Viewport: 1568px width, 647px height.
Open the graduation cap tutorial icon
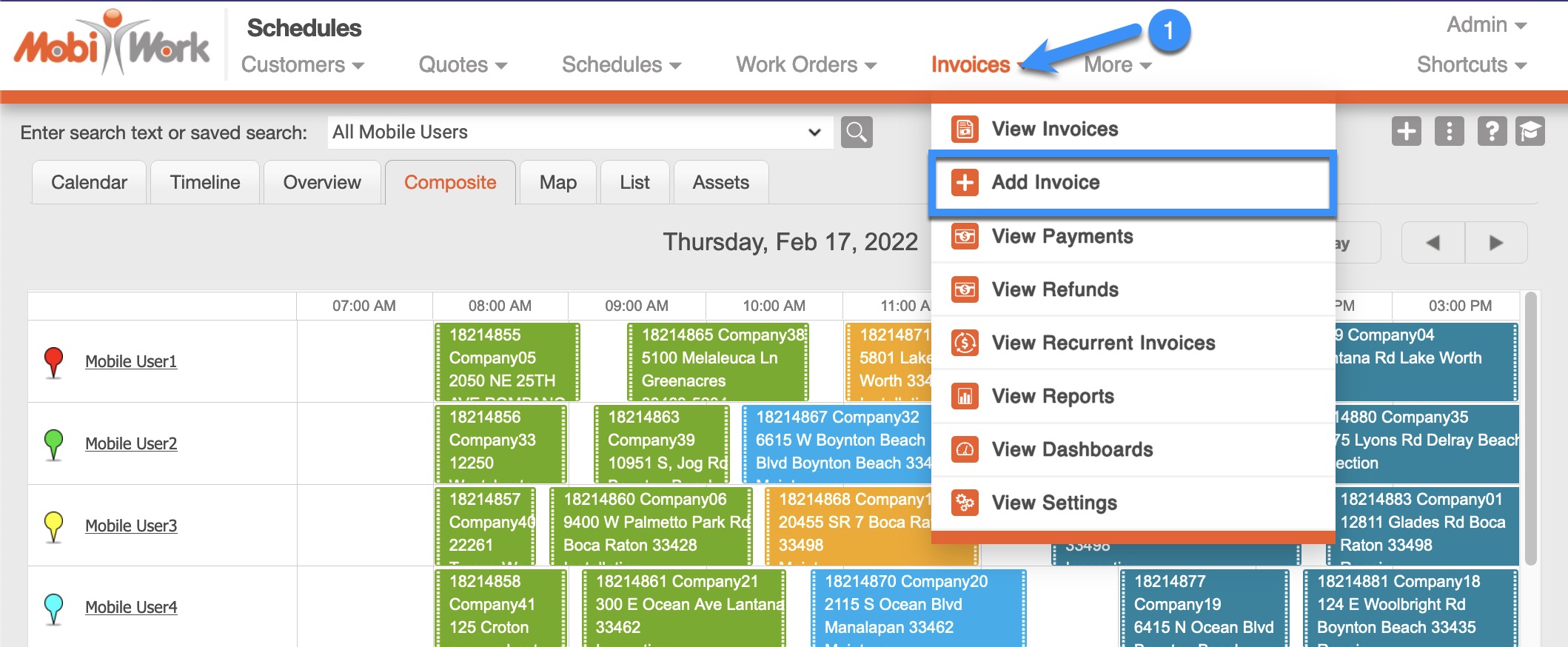(x=1530, y=132)
